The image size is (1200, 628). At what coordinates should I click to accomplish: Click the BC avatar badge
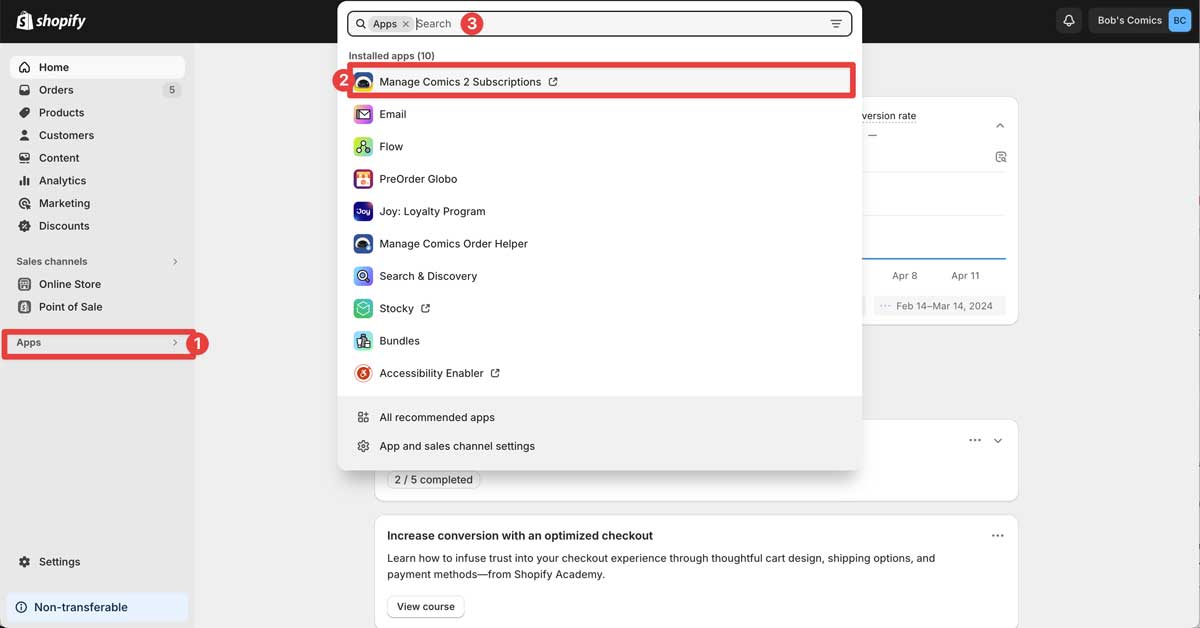1179,21
